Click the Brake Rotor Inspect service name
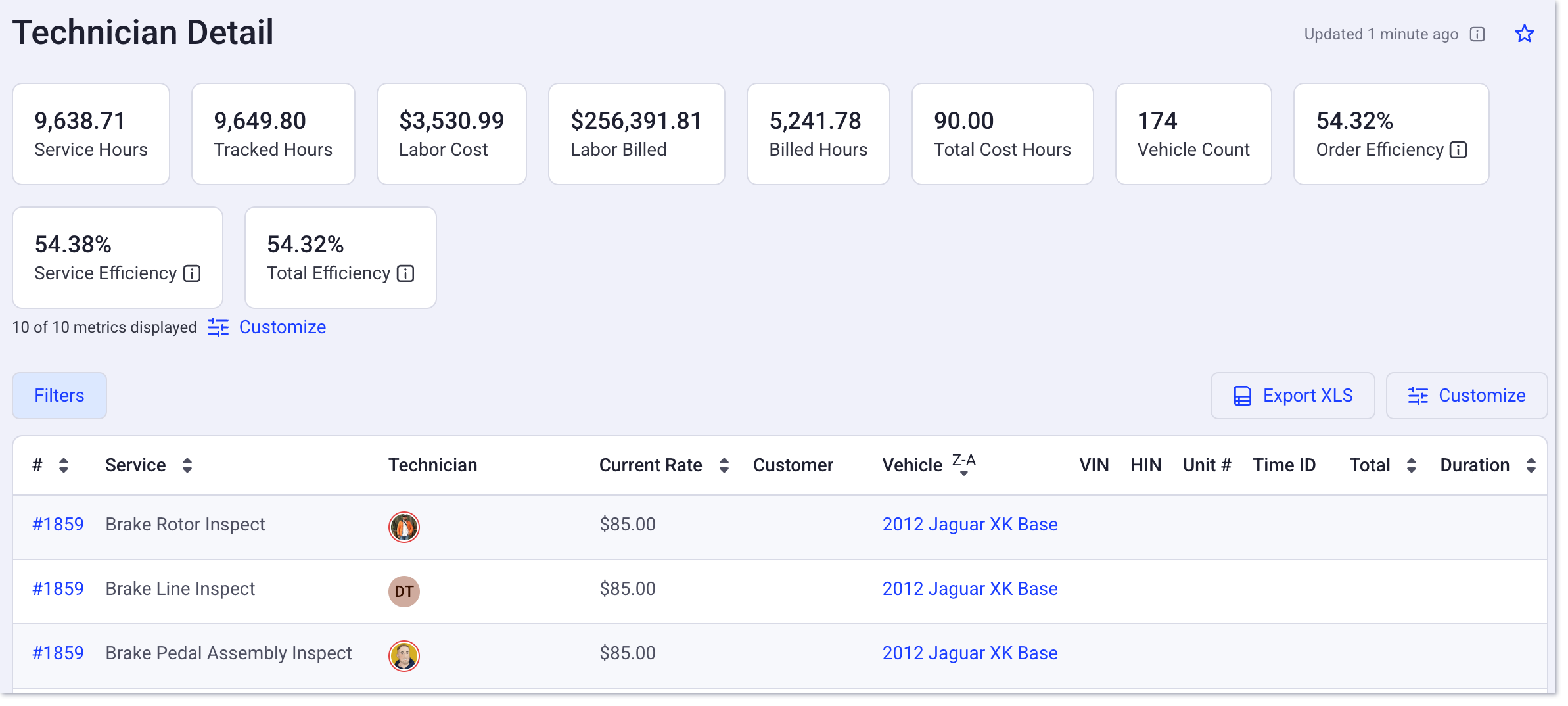 pos(185,525)
